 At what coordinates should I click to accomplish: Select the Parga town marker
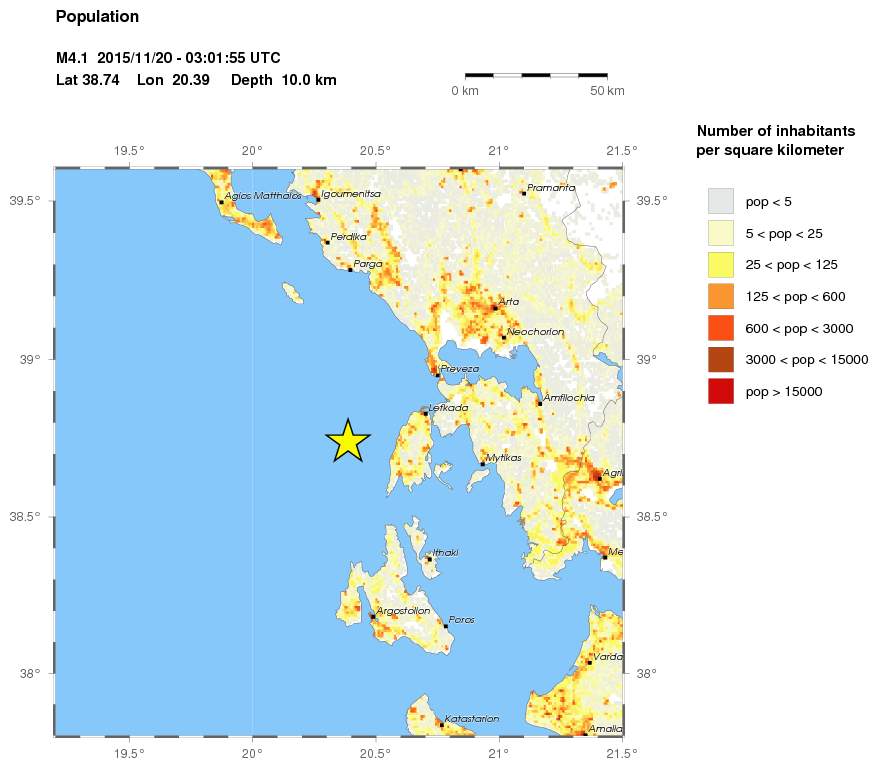tap(350, 269)
